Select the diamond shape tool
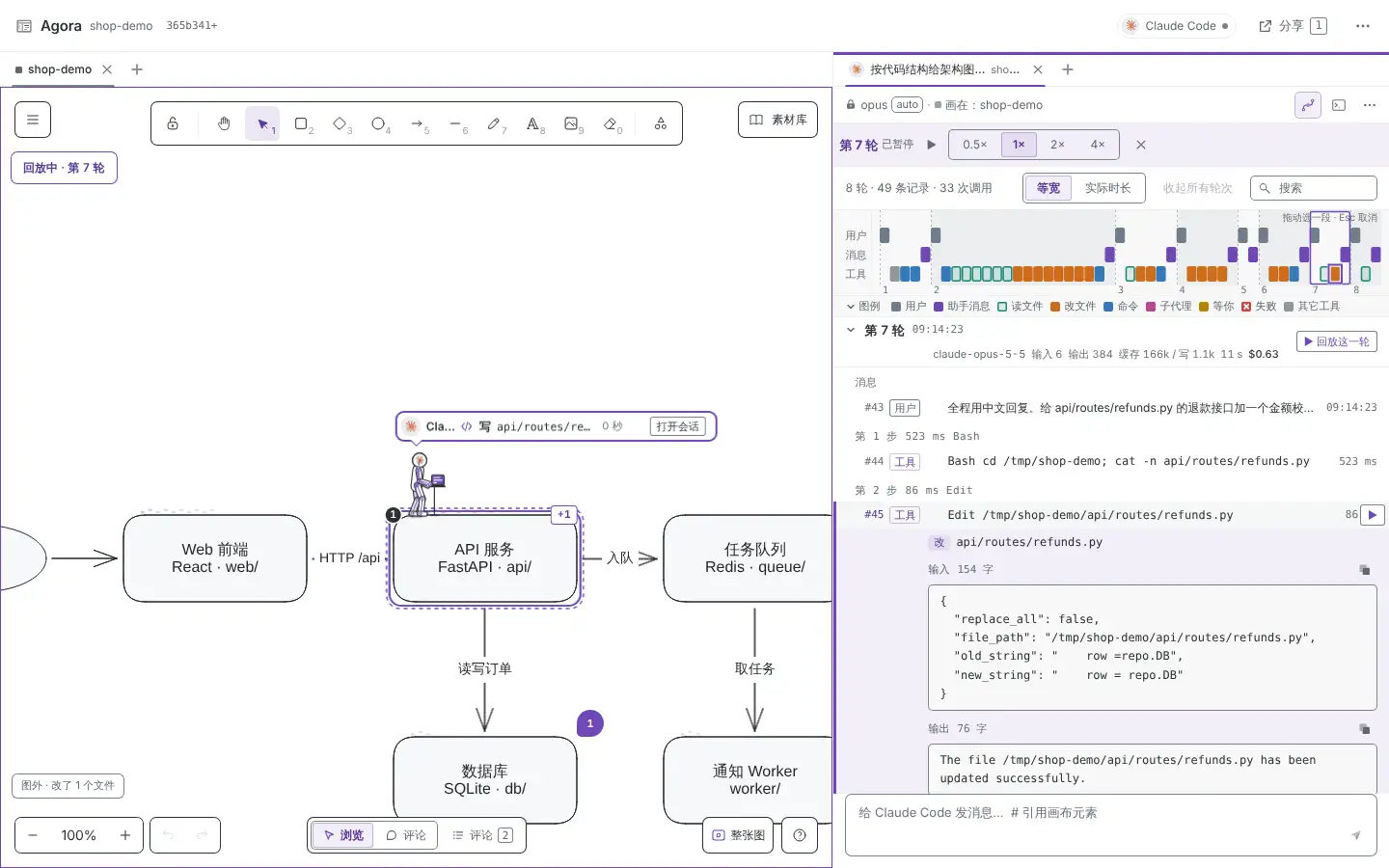 [x=340, y=123]
